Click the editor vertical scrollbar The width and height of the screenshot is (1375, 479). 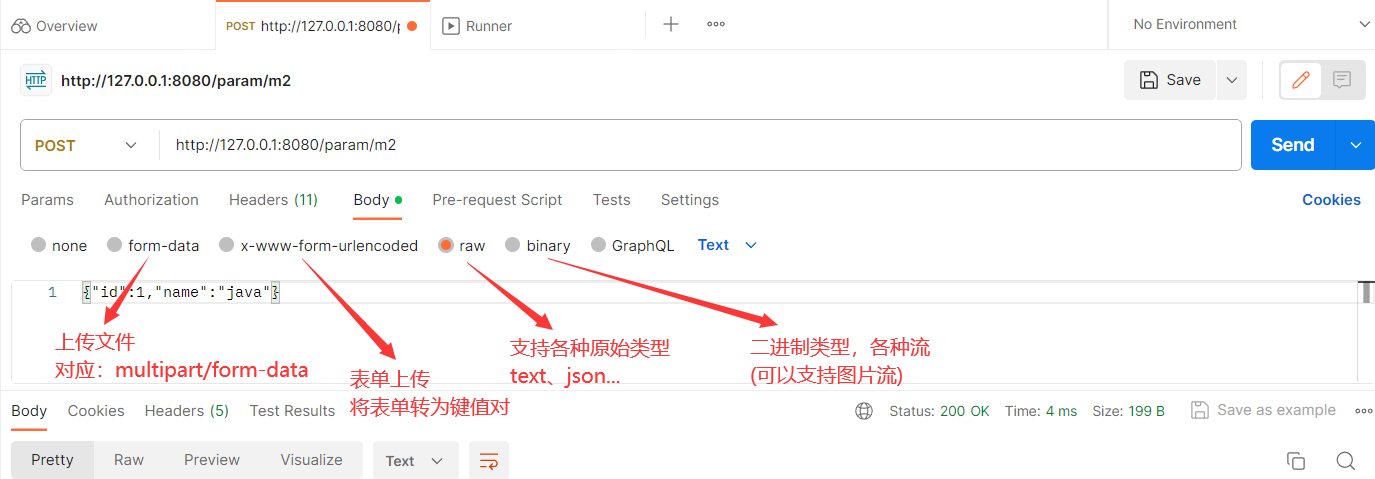(x=1365, y=292)
